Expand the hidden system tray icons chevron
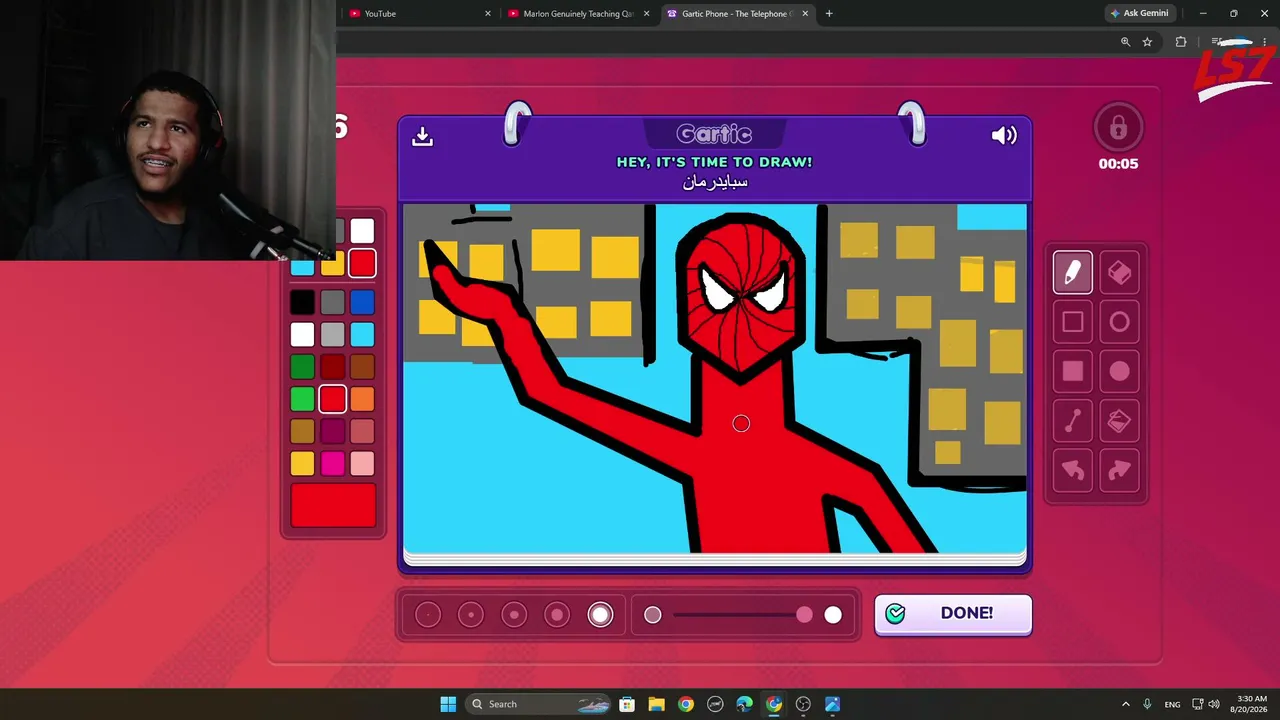 click(x=1125, y=704)
